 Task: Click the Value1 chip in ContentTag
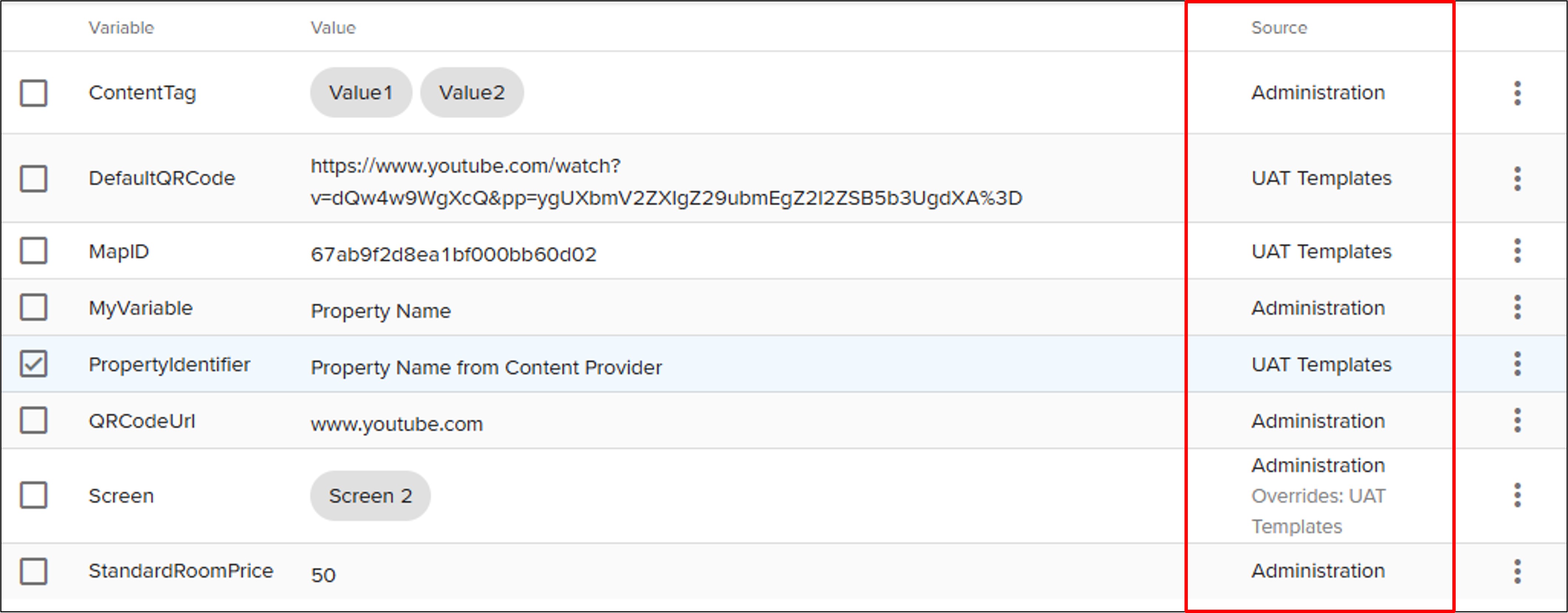tap(361, 92)
